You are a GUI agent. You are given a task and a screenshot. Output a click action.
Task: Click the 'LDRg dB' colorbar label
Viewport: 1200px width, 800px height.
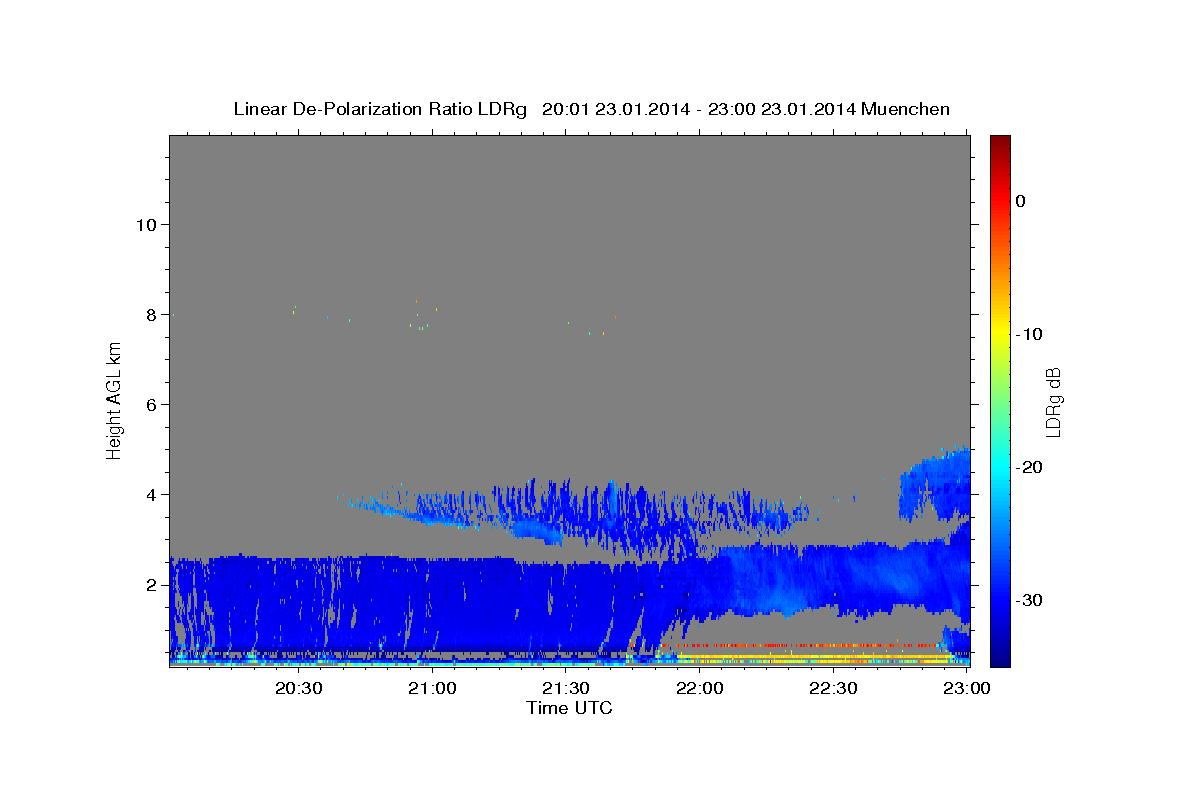(1052, 403)
